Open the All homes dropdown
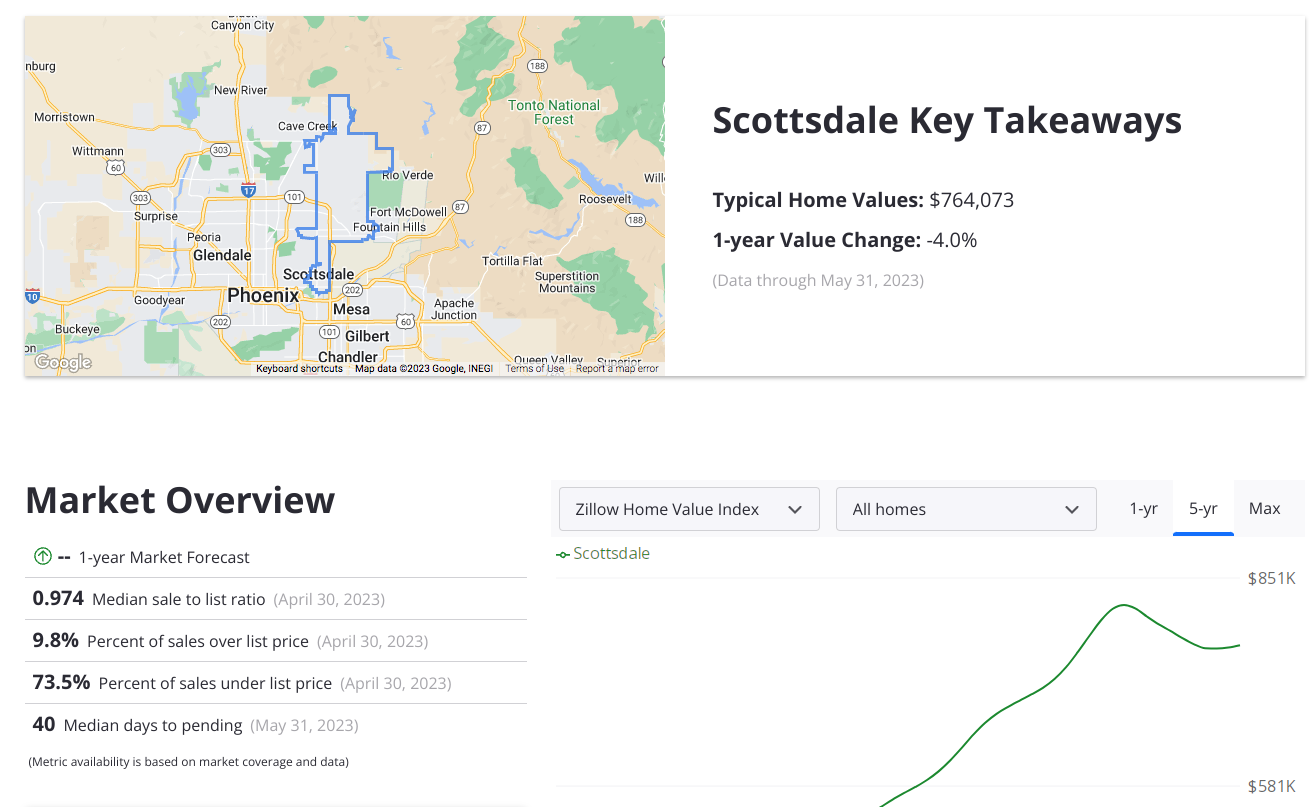 [966, 509]
